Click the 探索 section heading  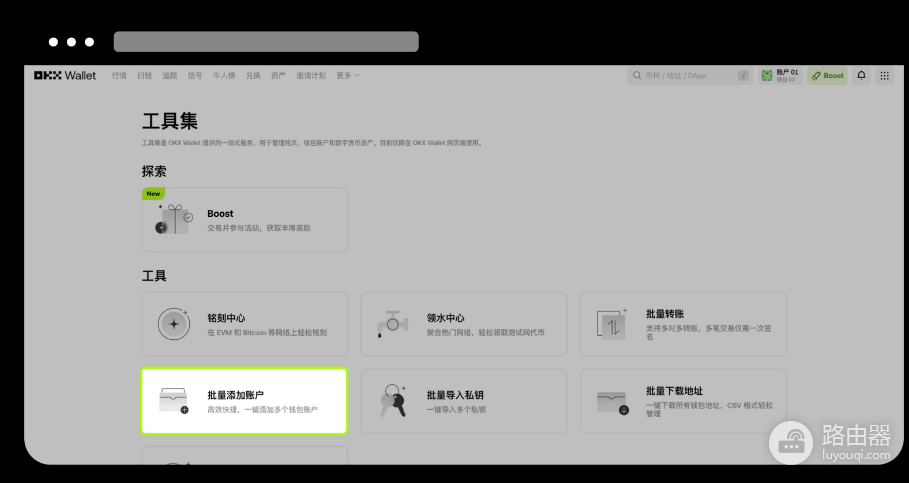tap(154, 171)
